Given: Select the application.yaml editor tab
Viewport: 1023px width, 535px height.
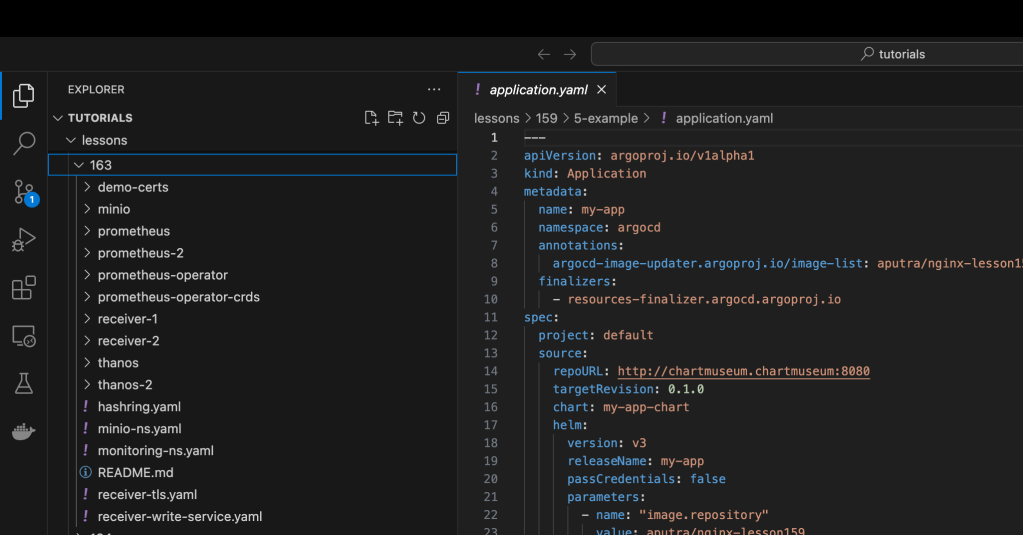Looking at the screenshot, I should point(537,89).
